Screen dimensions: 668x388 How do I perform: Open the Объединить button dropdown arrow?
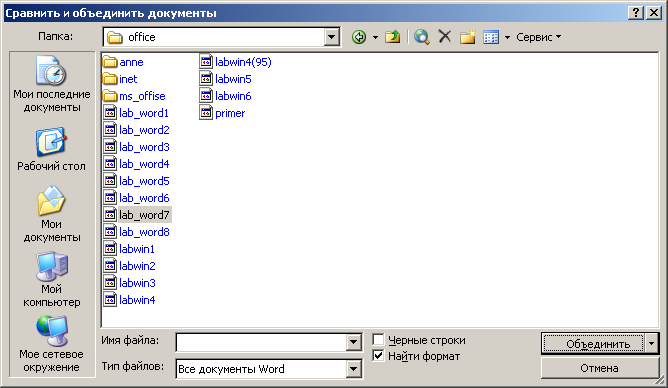tap(652, 343)
